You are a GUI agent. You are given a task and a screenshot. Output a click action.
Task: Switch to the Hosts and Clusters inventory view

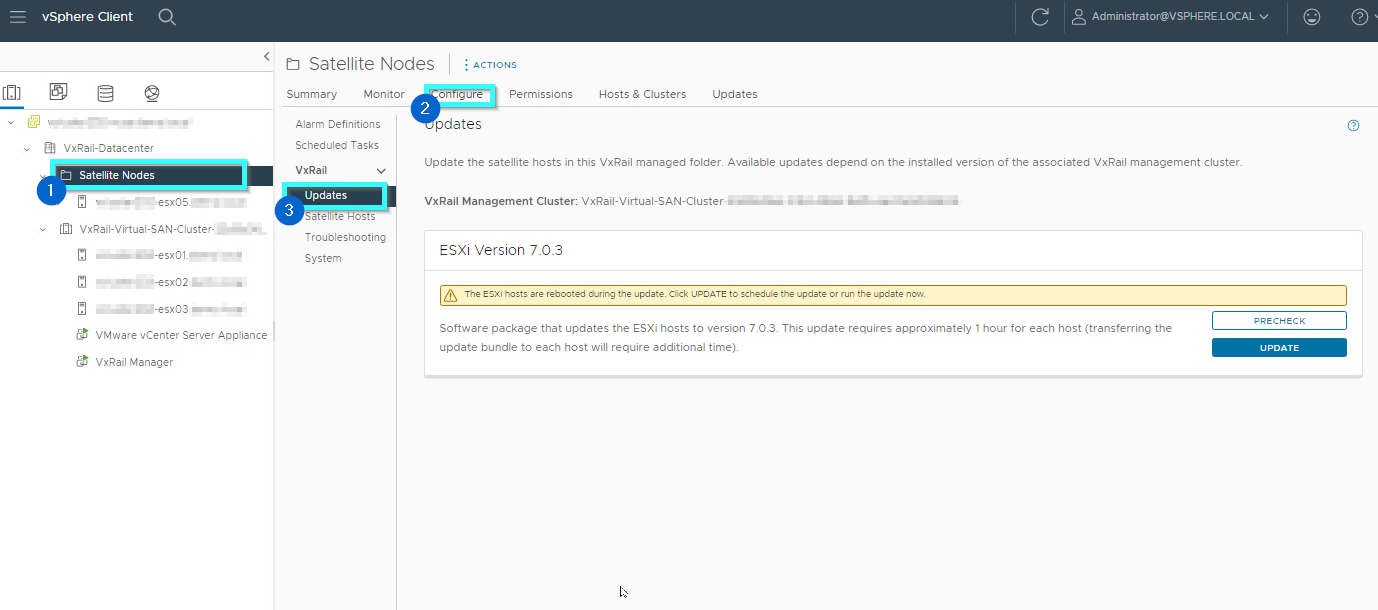[12, 93]
